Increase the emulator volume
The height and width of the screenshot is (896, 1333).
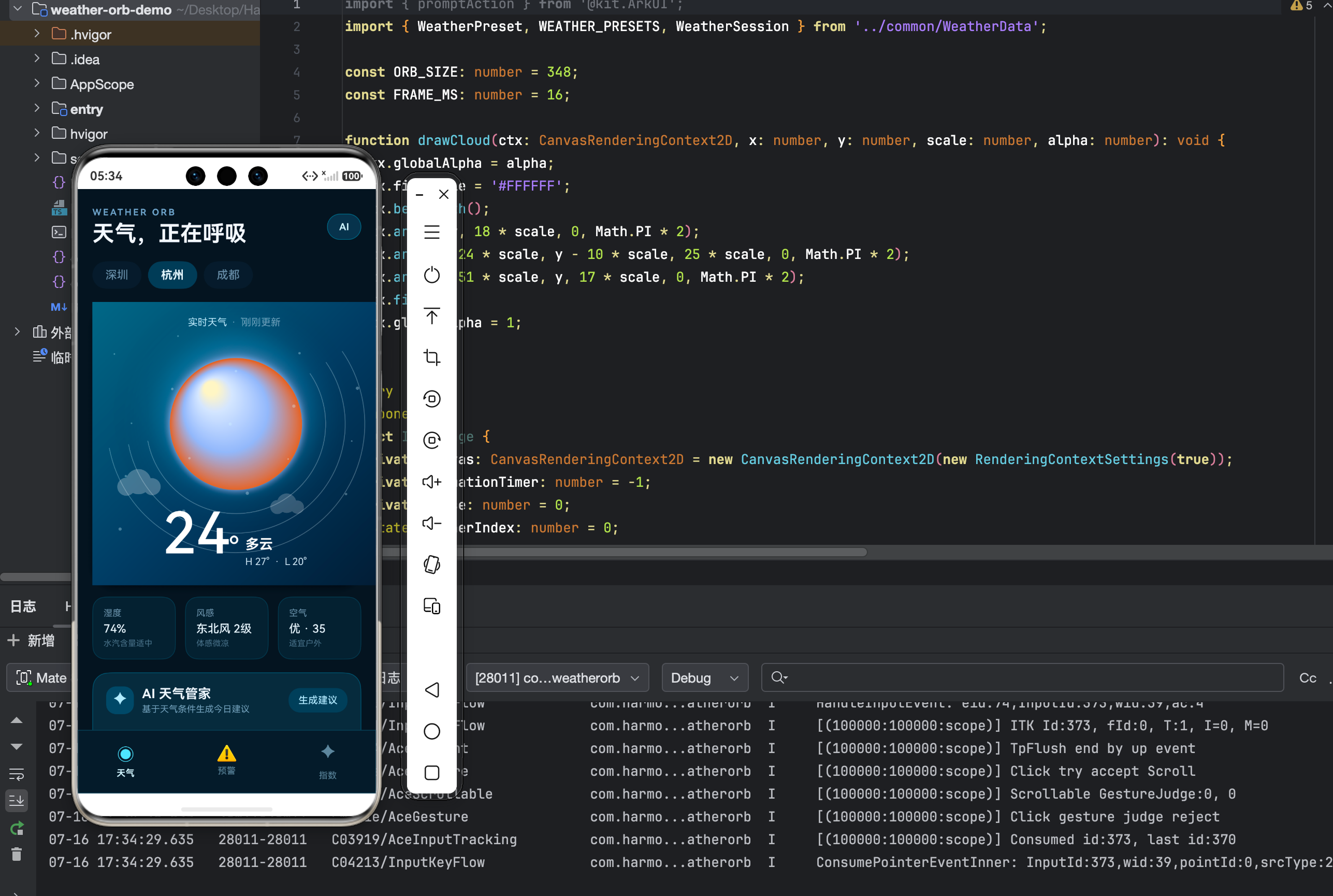(432, 482)
